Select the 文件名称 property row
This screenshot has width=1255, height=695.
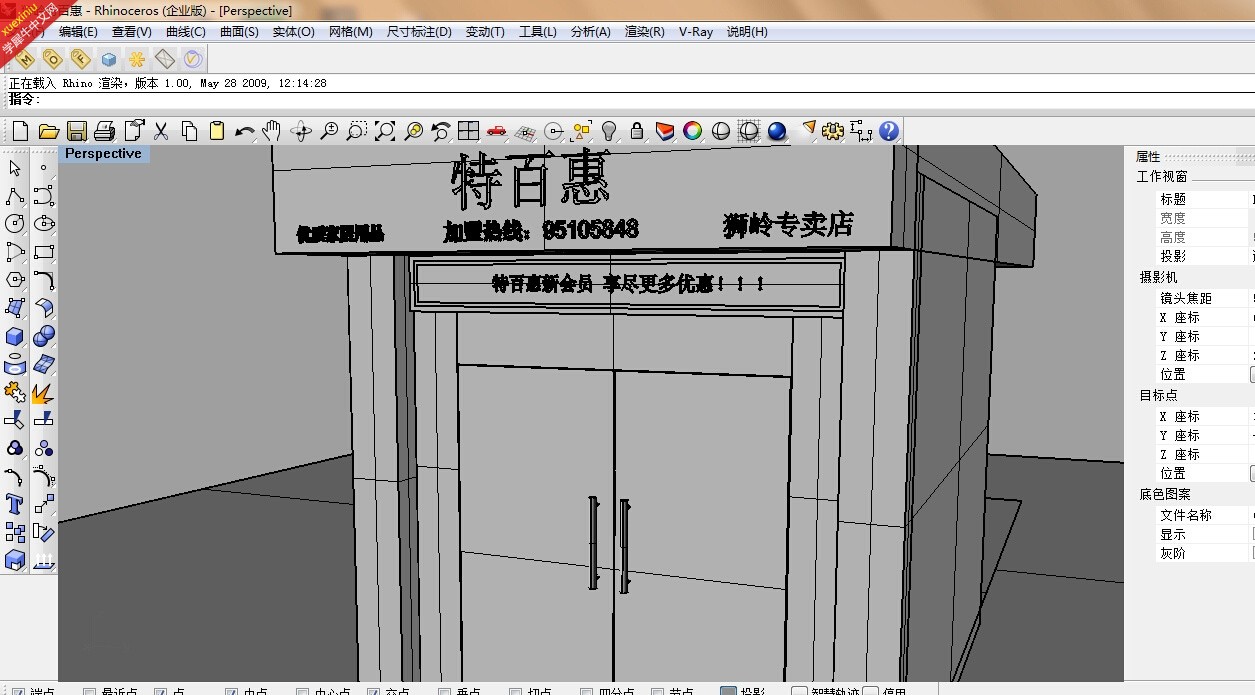click(1204, 515)
